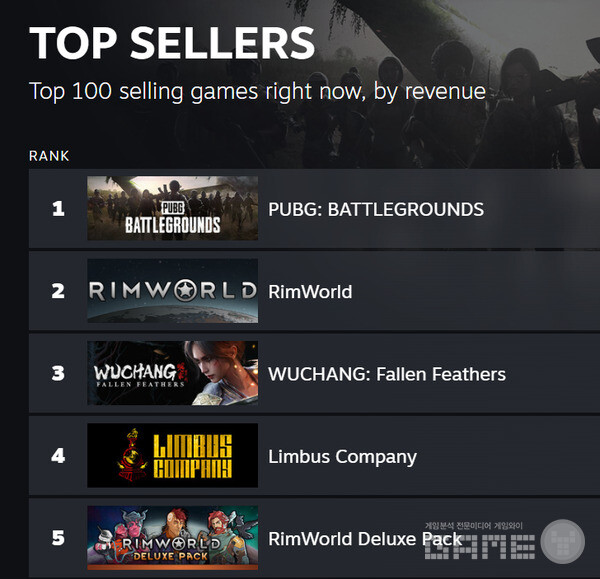
Task: Click the WUCHANG: Fallen Feathers title
Action: (x=387, y=374)
